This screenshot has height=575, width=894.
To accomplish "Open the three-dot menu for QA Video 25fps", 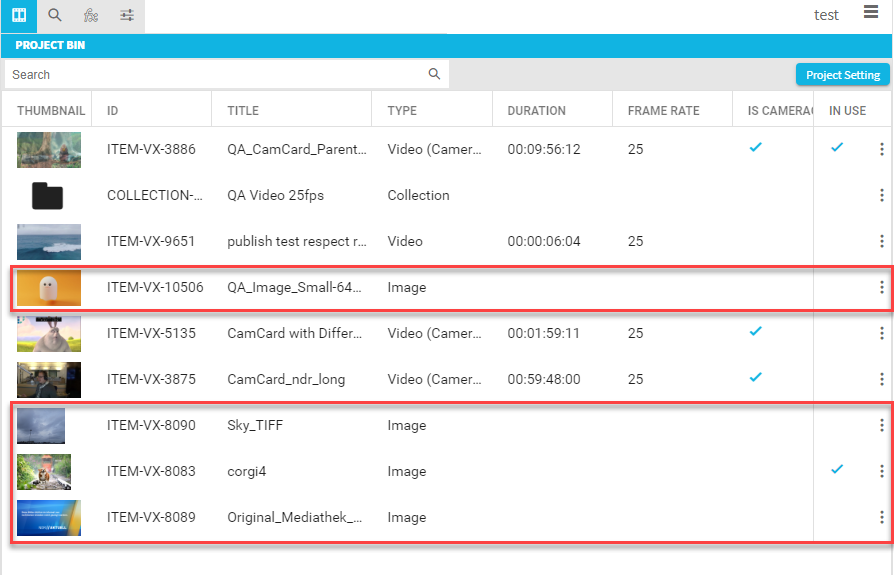I will [881, 196].
